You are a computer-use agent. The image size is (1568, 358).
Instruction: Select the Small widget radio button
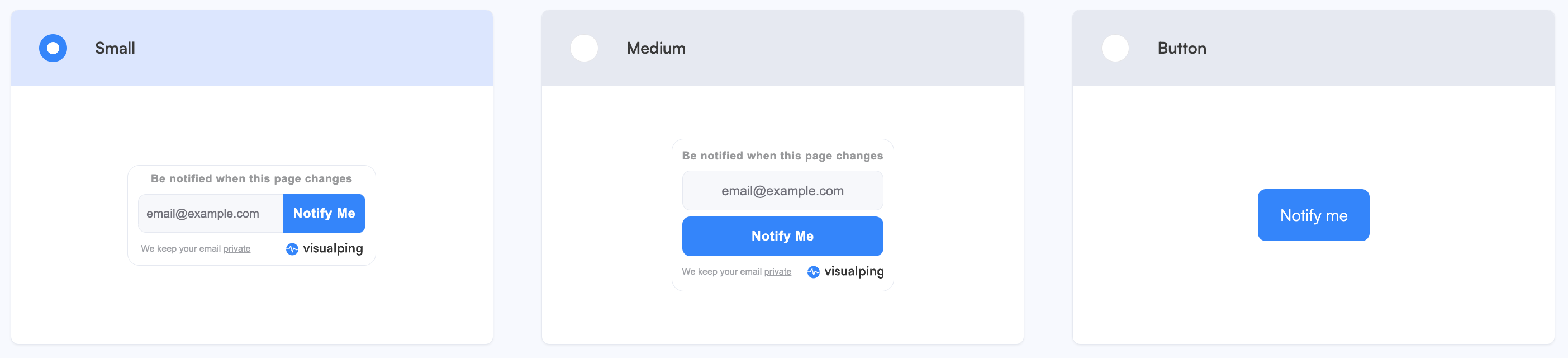point(53,48)
